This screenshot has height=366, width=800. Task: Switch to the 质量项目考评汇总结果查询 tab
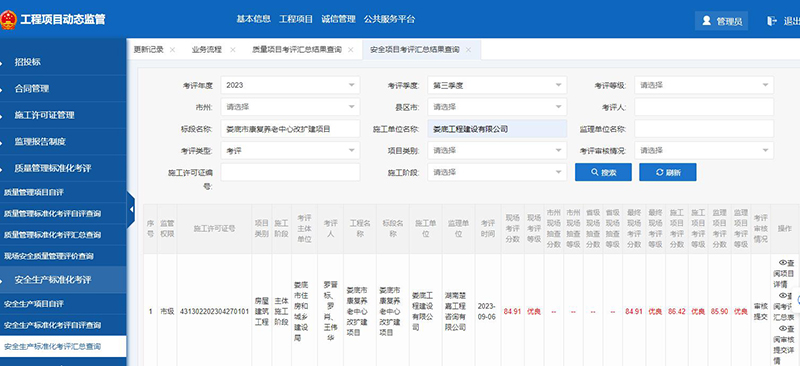pos(297,50)
